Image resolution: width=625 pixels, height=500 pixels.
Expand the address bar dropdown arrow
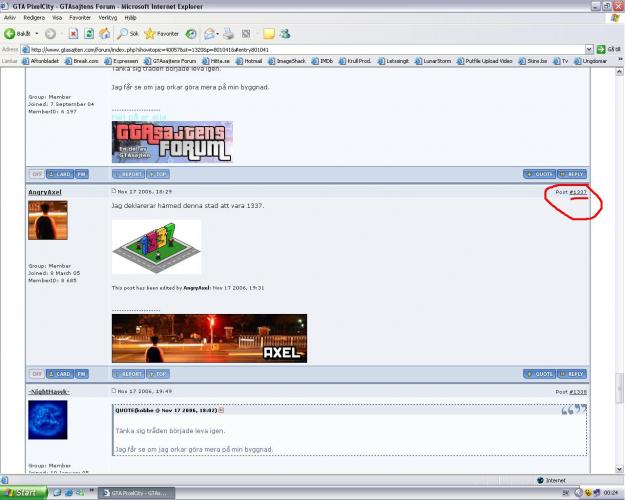[589, 49]
